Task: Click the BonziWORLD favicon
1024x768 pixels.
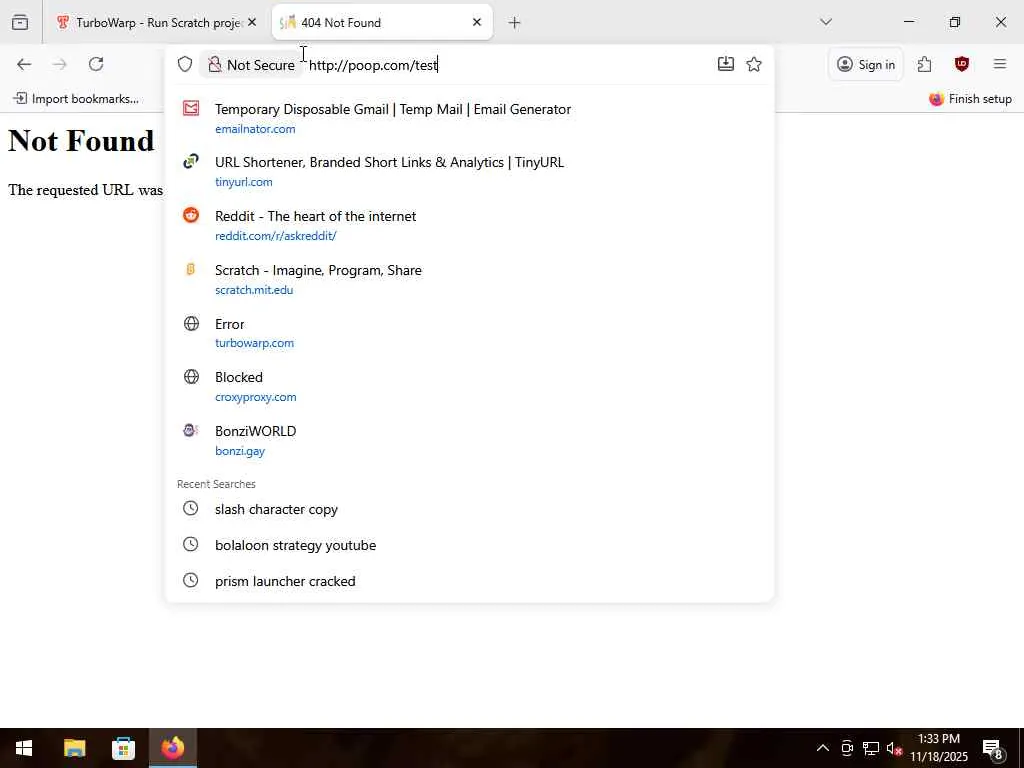Action: 191,430
